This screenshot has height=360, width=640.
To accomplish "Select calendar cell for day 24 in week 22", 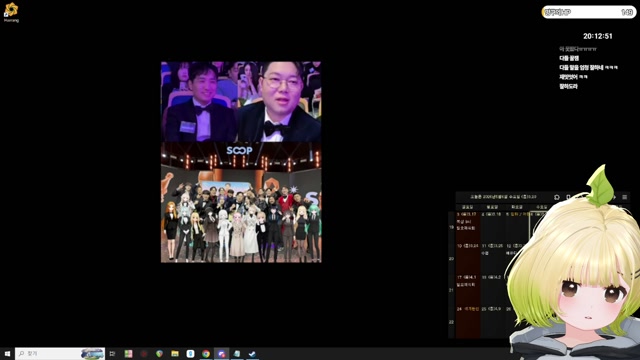I will pos(468,322).
